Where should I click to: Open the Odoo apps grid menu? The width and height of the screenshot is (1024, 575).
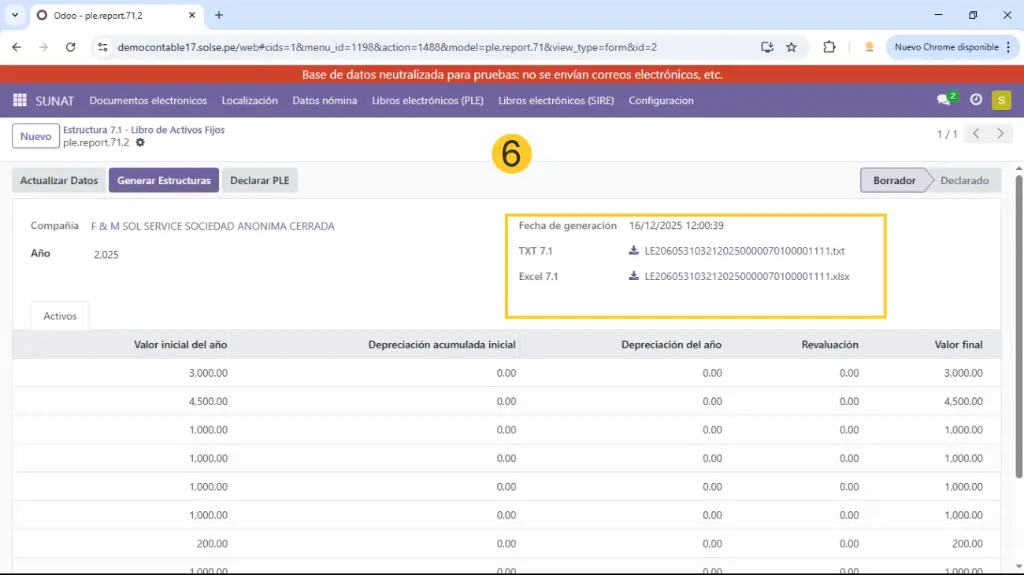(19, 100)
